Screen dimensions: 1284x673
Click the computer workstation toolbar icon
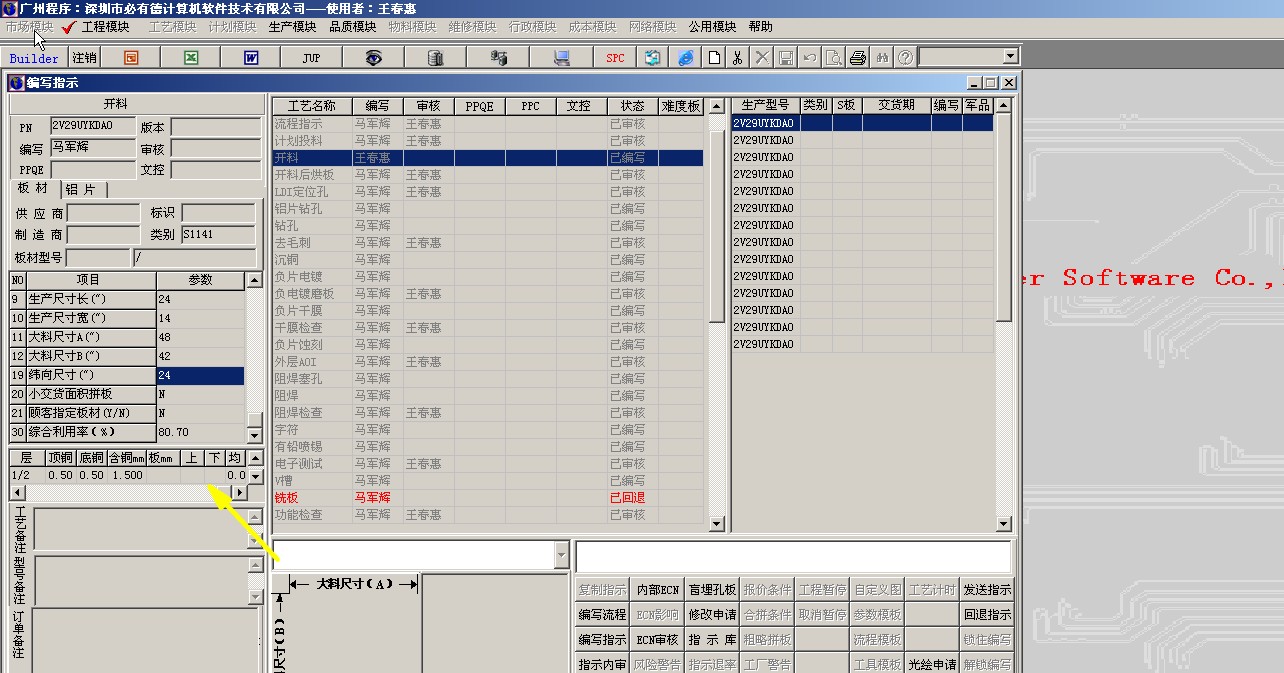tap(561, 58)
